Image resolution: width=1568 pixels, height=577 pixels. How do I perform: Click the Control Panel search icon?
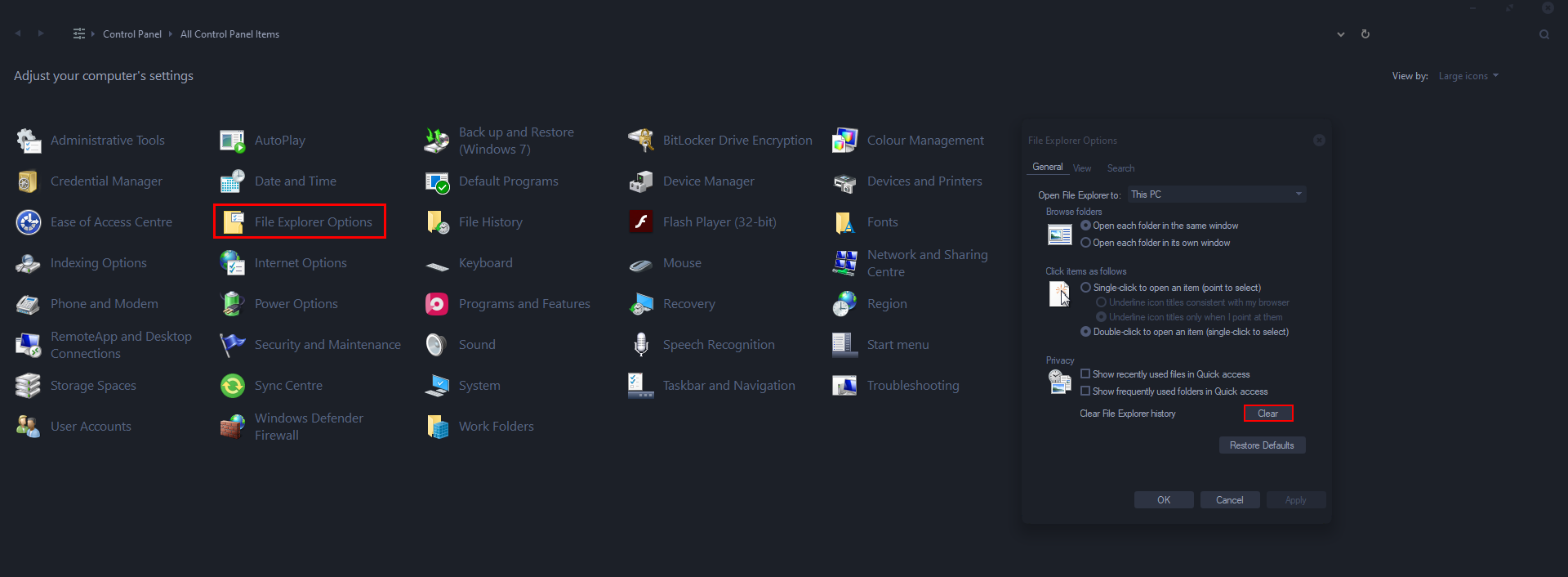[1544, 34]
